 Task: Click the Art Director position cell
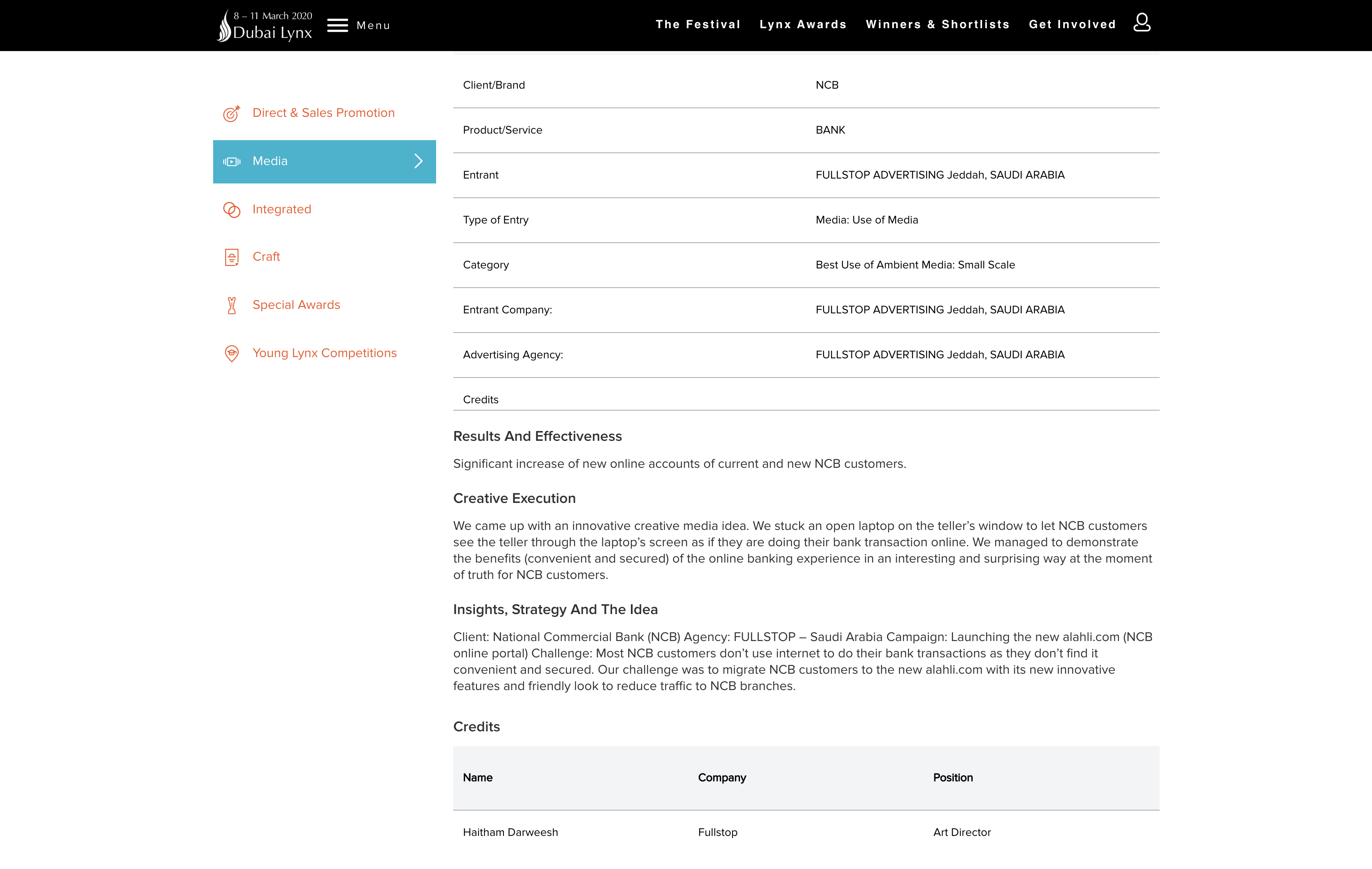click(962, 833)
